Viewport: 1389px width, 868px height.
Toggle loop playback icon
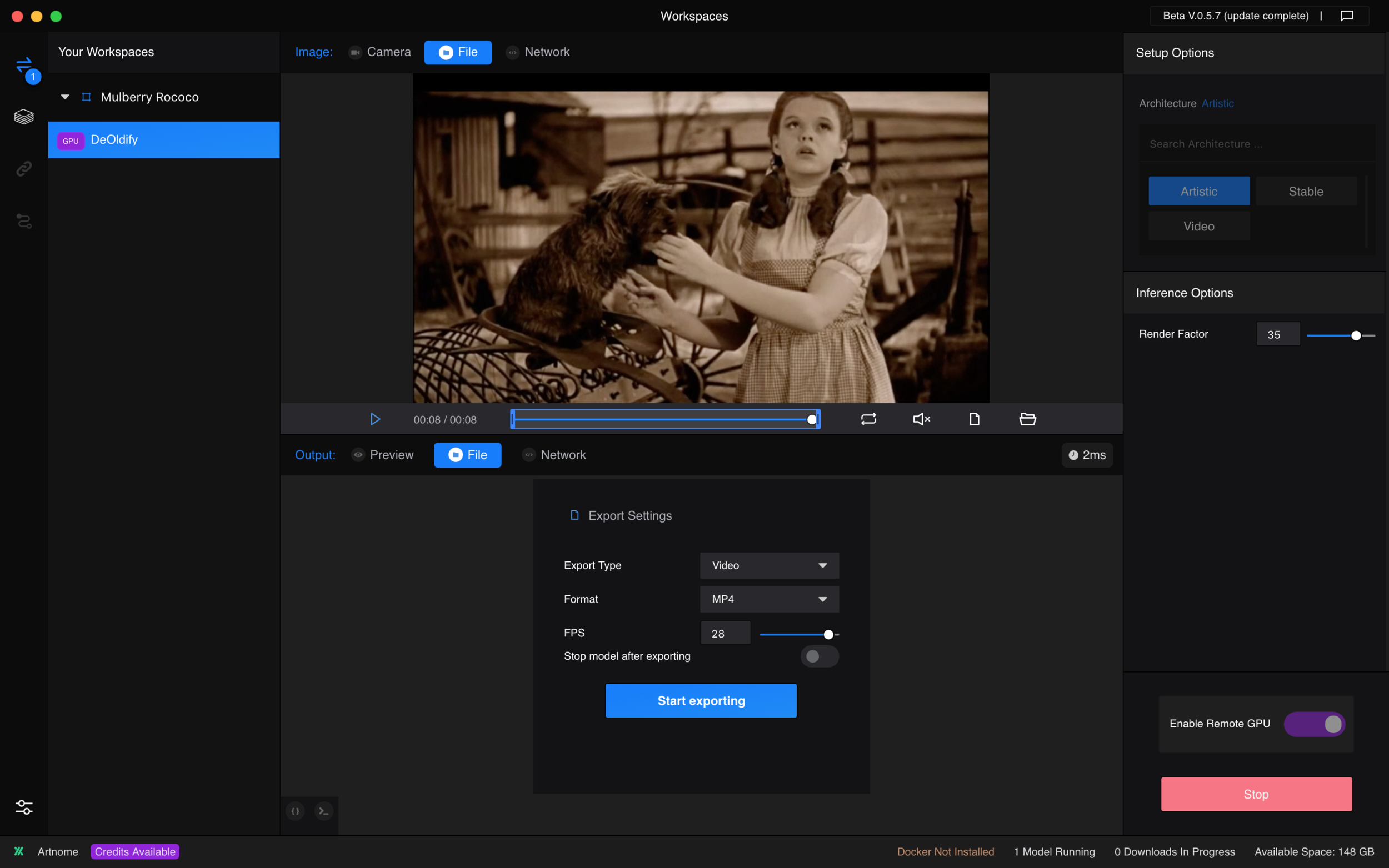click(x=868, y=419)
